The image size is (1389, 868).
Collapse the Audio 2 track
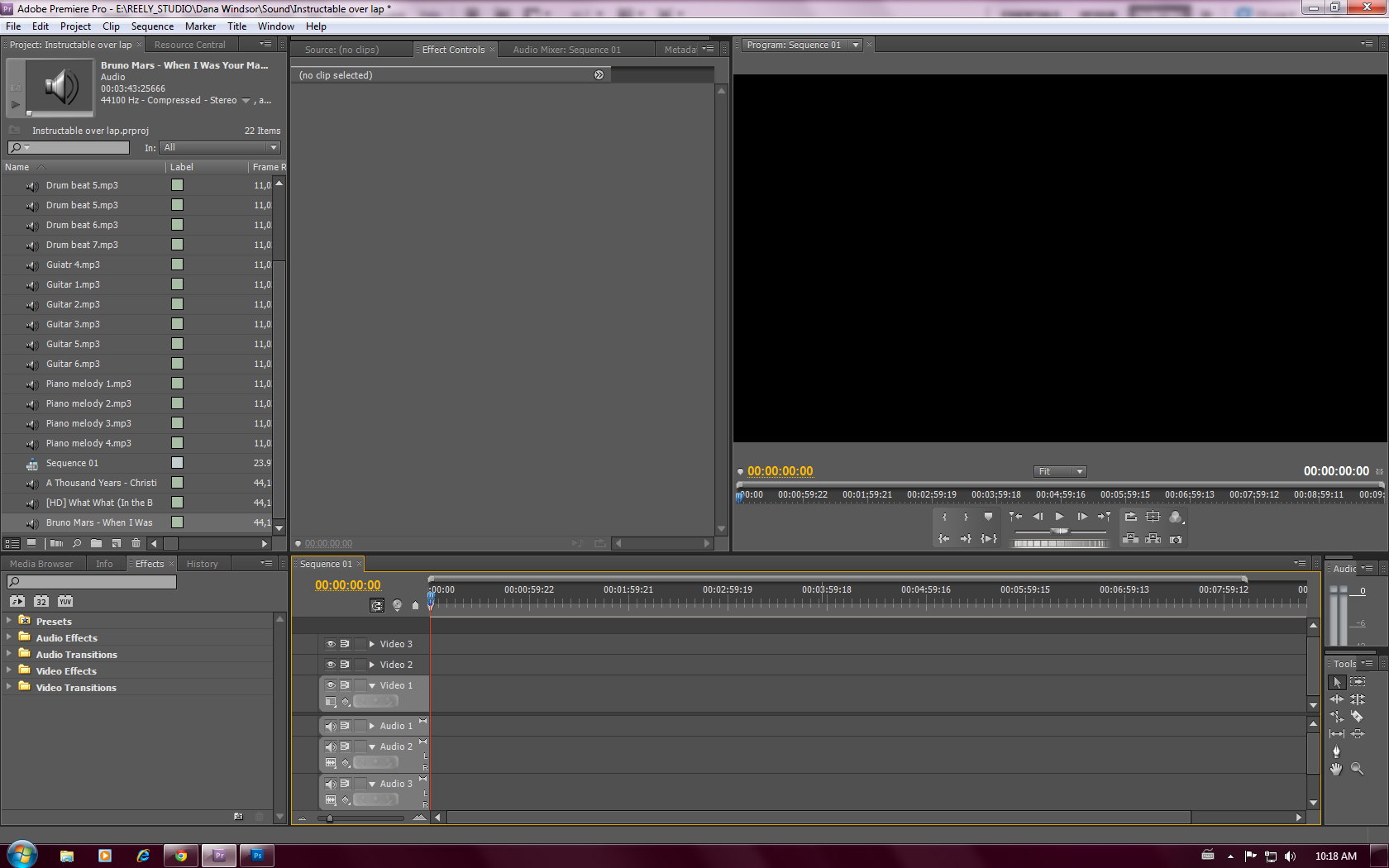pos(372,746)
